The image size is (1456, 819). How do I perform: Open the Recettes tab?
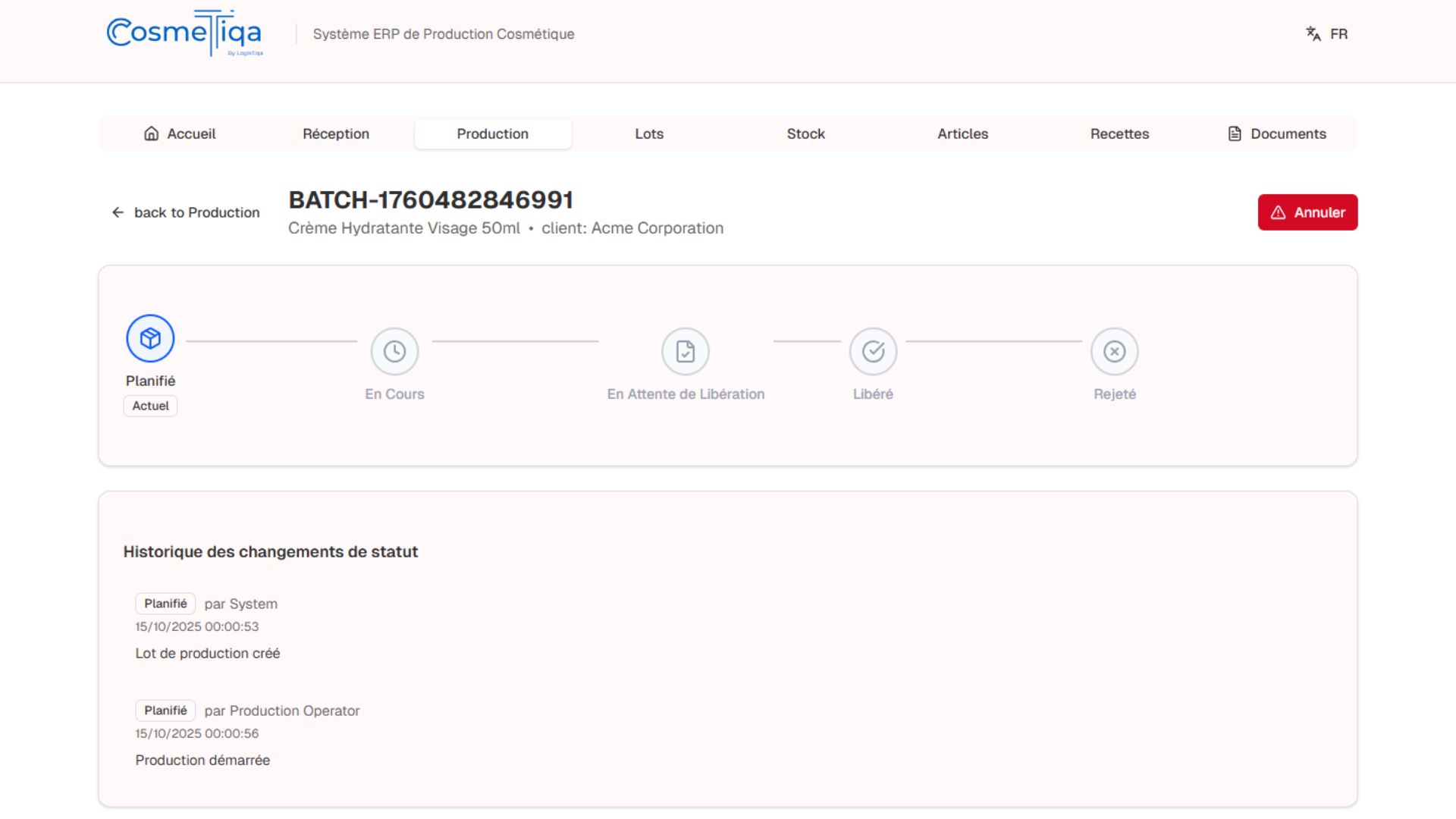click(x=1119, y=133)
